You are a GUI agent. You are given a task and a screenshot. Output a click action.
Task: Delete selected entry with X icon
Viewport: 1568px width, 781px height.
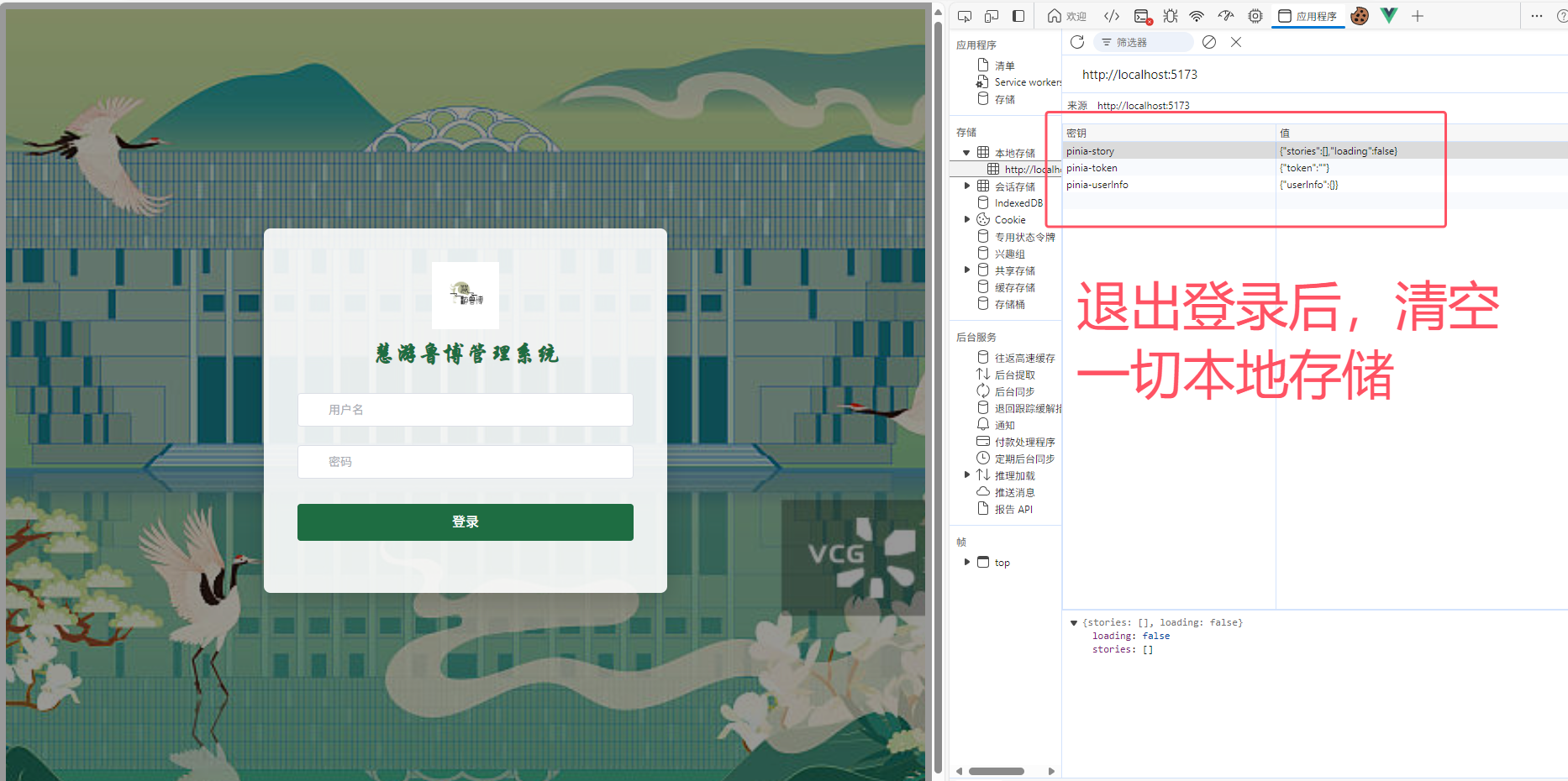1236,42
